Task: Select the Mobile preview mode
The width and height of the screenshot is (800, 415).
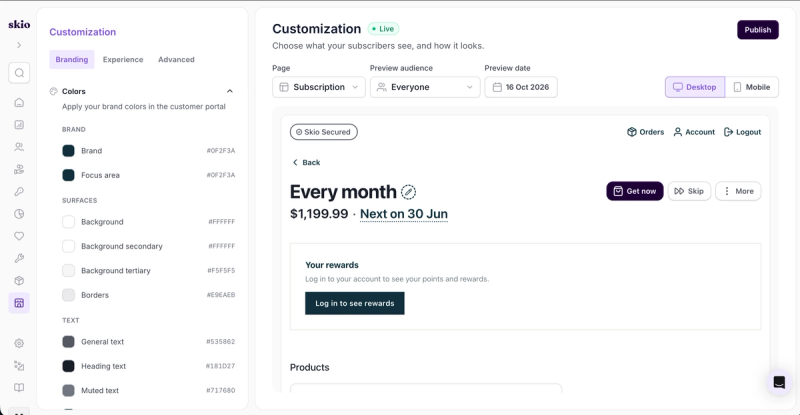Action: pos(752,87)
